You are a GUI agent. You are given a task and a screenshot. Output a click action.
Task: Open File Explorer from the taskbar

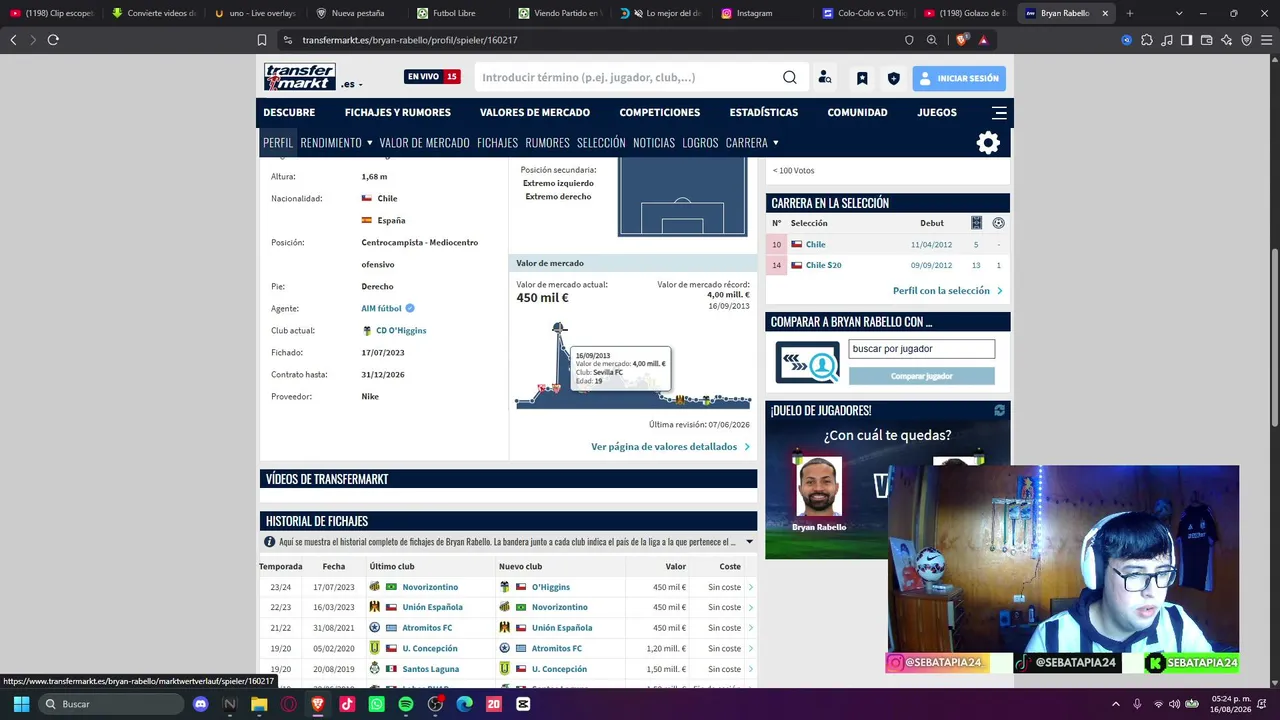click(x=259, y=704)
